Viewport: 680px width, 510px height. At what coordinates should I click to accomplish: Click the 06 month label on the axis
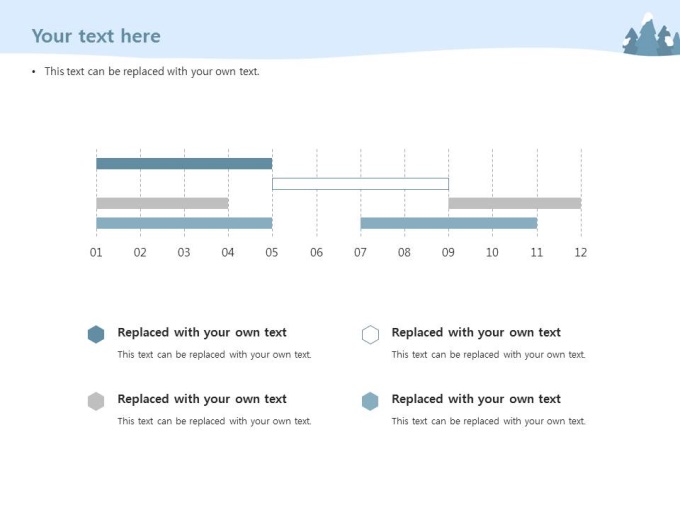point(317,252)
